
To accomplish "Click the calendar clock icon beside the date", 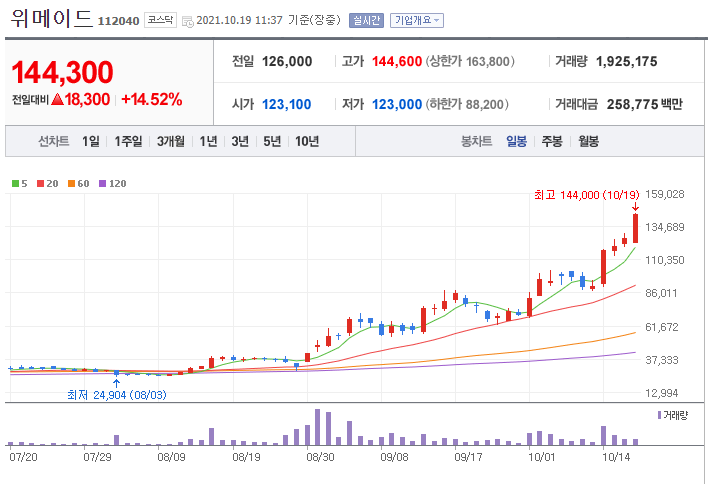I will (x=187, y=21).
